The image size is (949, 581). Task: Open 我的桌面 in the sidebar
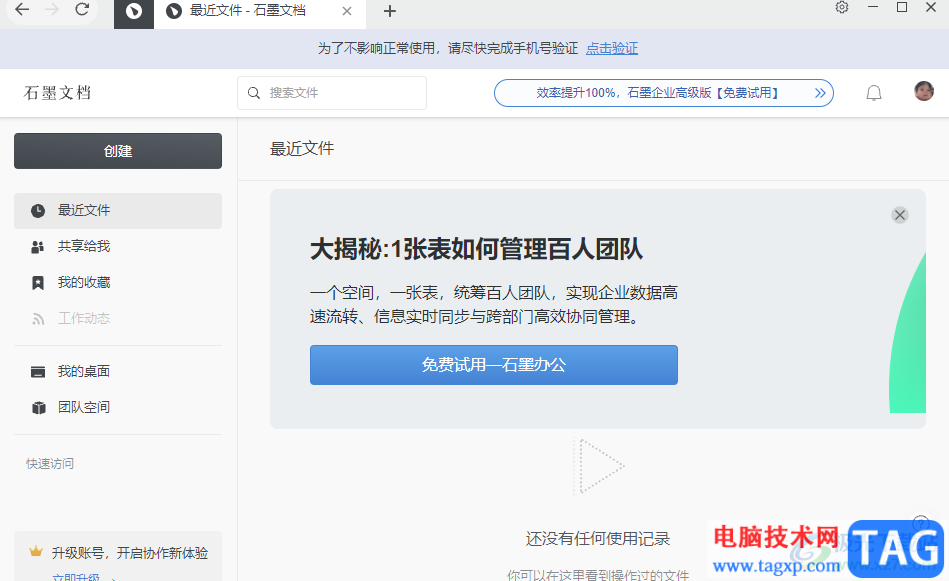coord(118,372)
